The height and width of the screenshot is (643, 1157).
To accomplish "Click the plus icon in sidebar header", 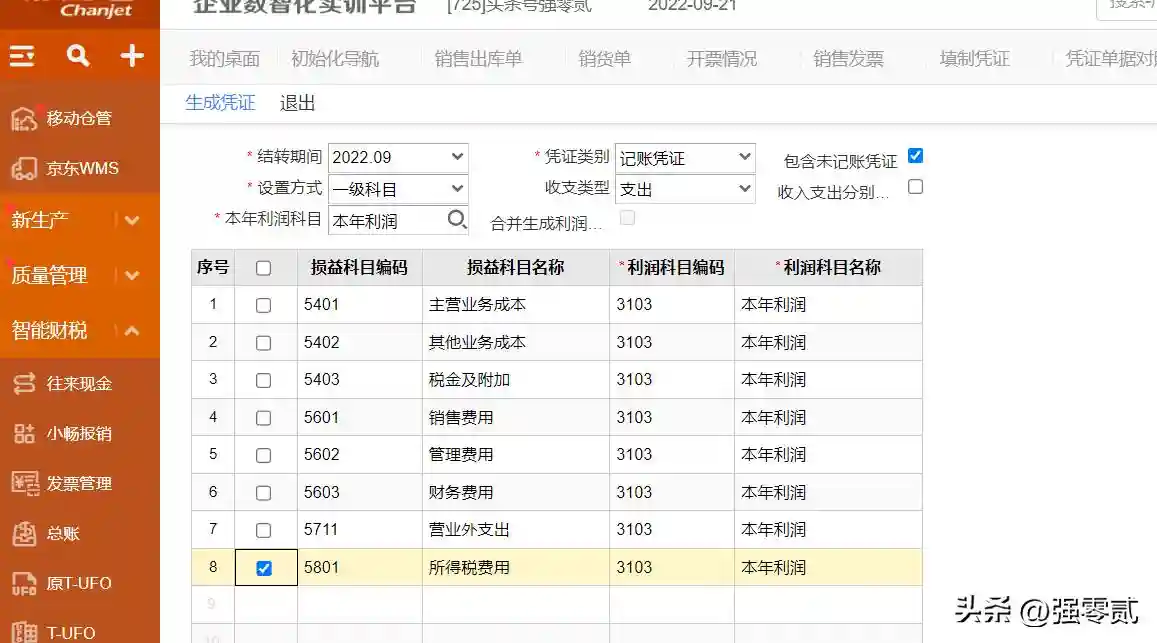I will [132, 56].
